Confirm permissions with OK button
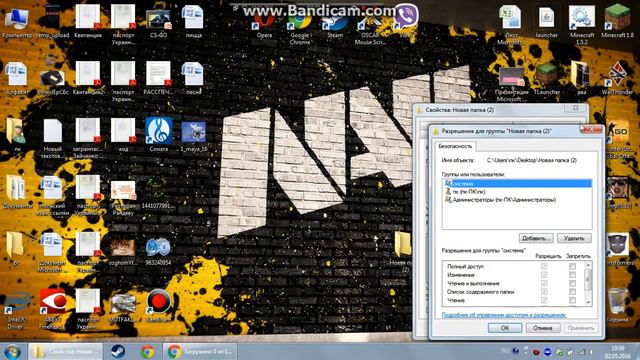640x360 pixels. pyautogui.click(x=505, y=328)
